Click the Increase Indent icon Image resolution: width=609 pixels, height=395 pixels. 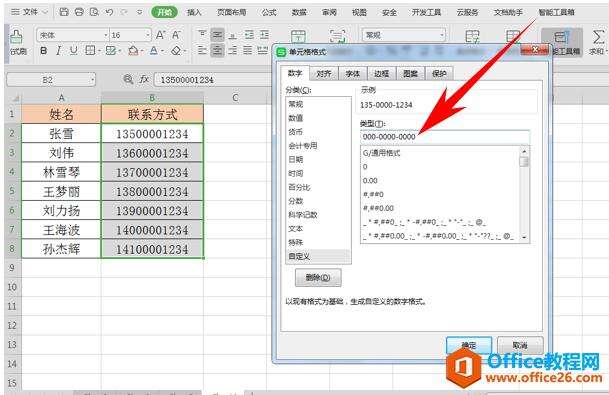click(264, 35)
